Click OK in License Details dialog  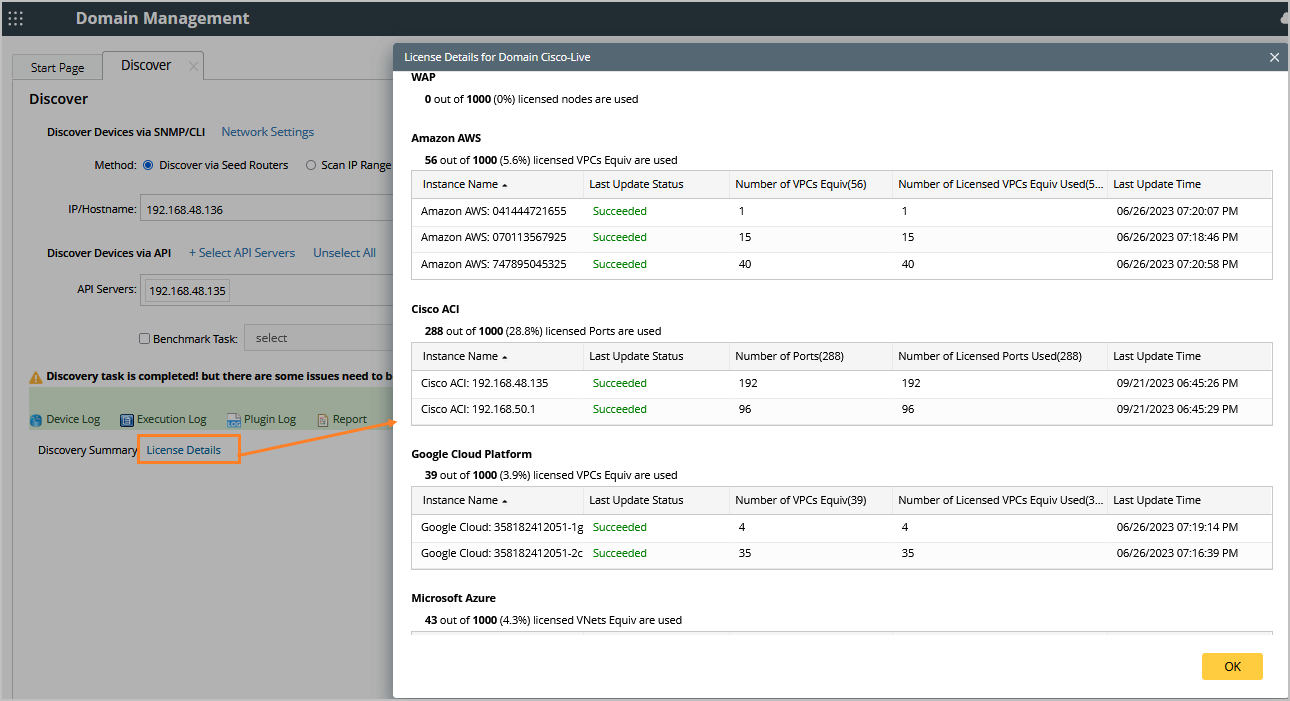pyautogui.click(x=1232, y=666)
